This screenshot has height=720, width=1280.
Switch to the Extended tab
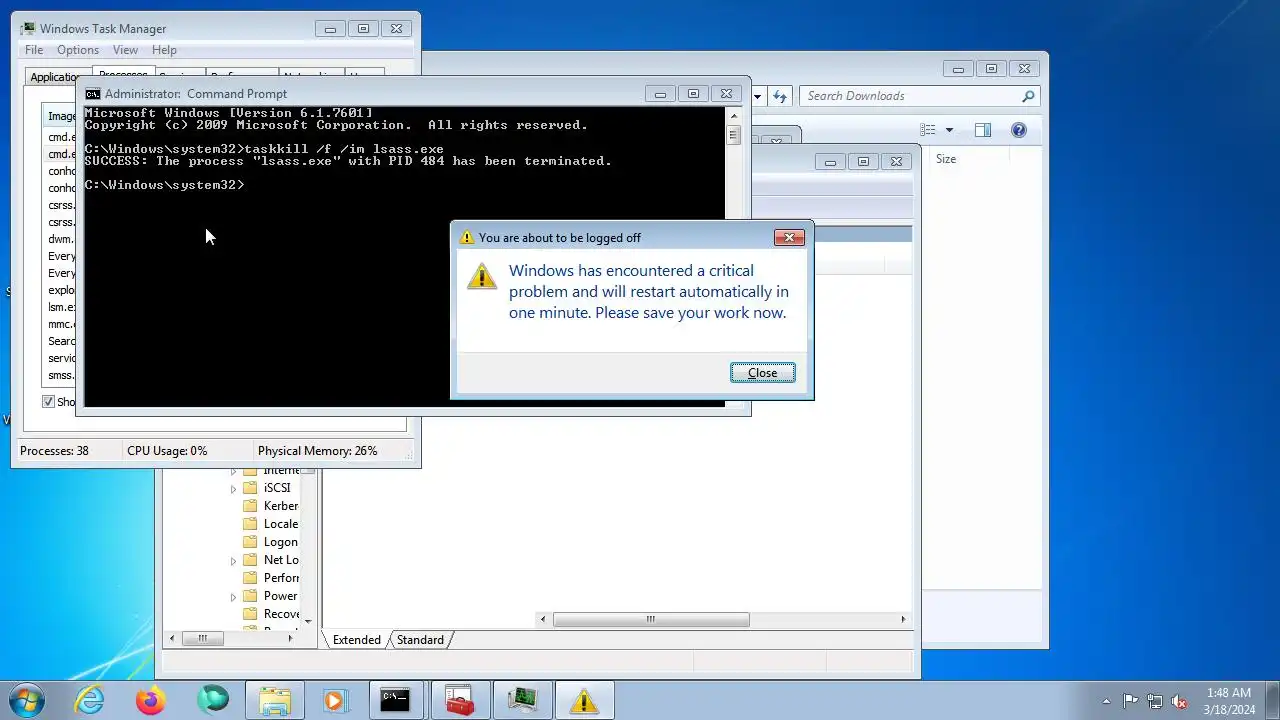[x=357, y=640]
